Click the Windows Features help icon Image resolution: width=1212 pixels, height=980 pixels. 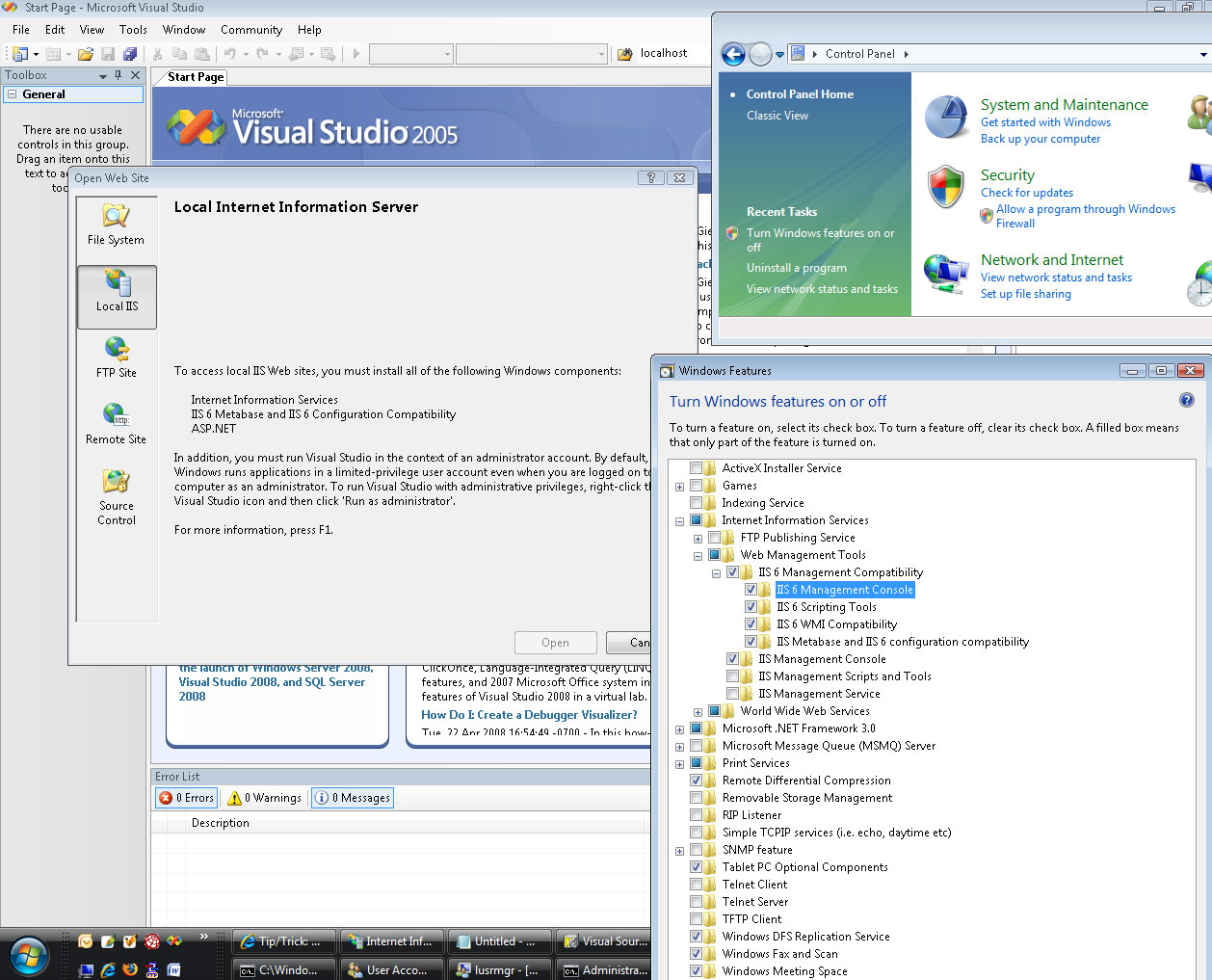coord(1187,400)
